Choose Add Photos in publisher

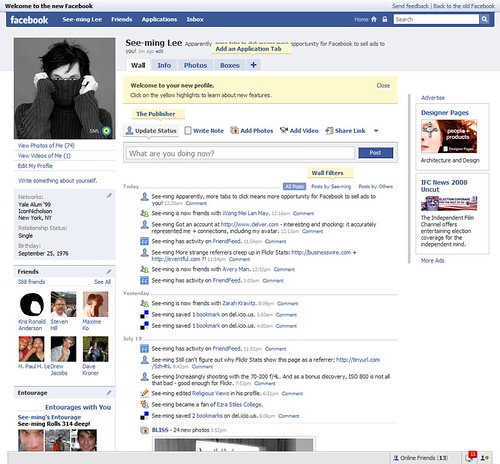pos(252,131)
